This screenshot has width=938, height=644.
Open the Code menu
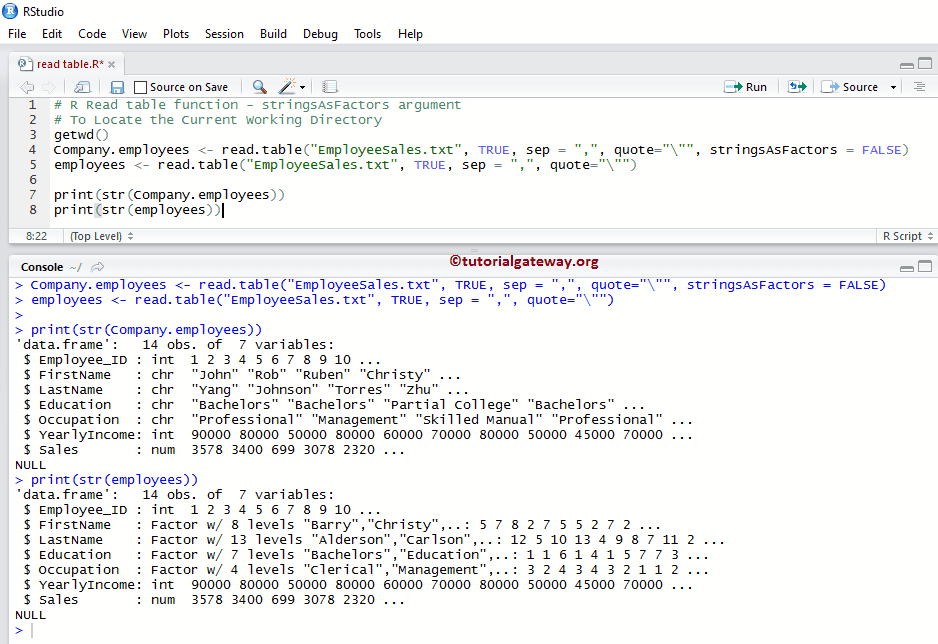92,34
